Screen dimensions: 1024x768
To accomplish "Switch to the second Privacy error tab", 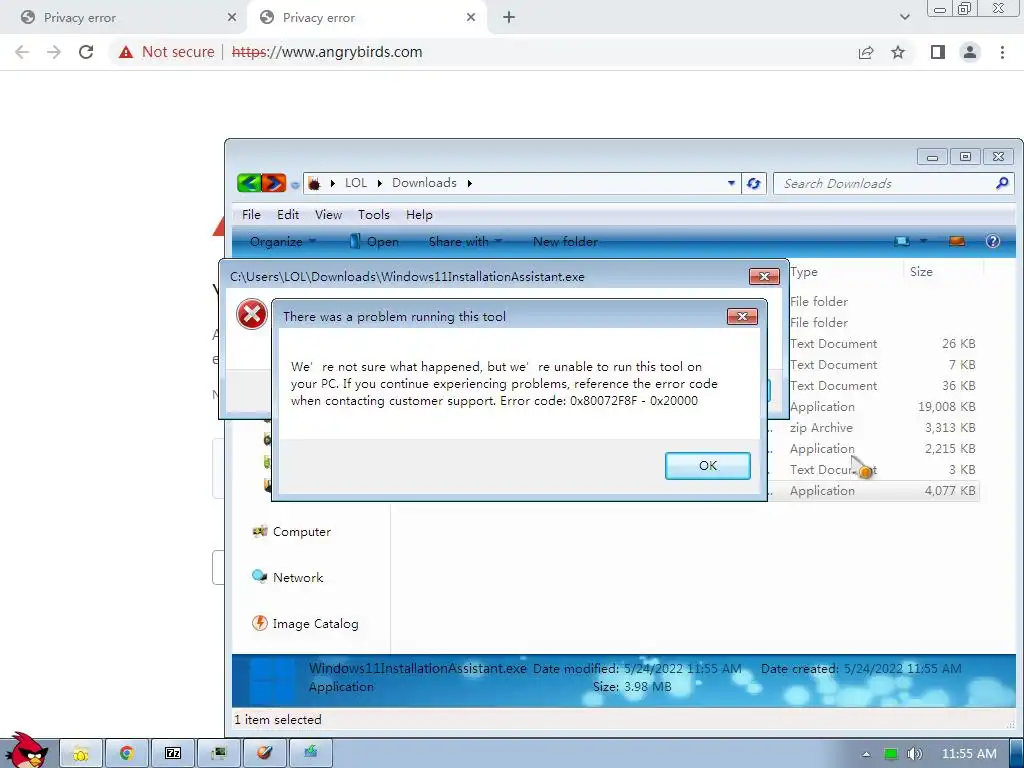I will [x=367, y=18].
